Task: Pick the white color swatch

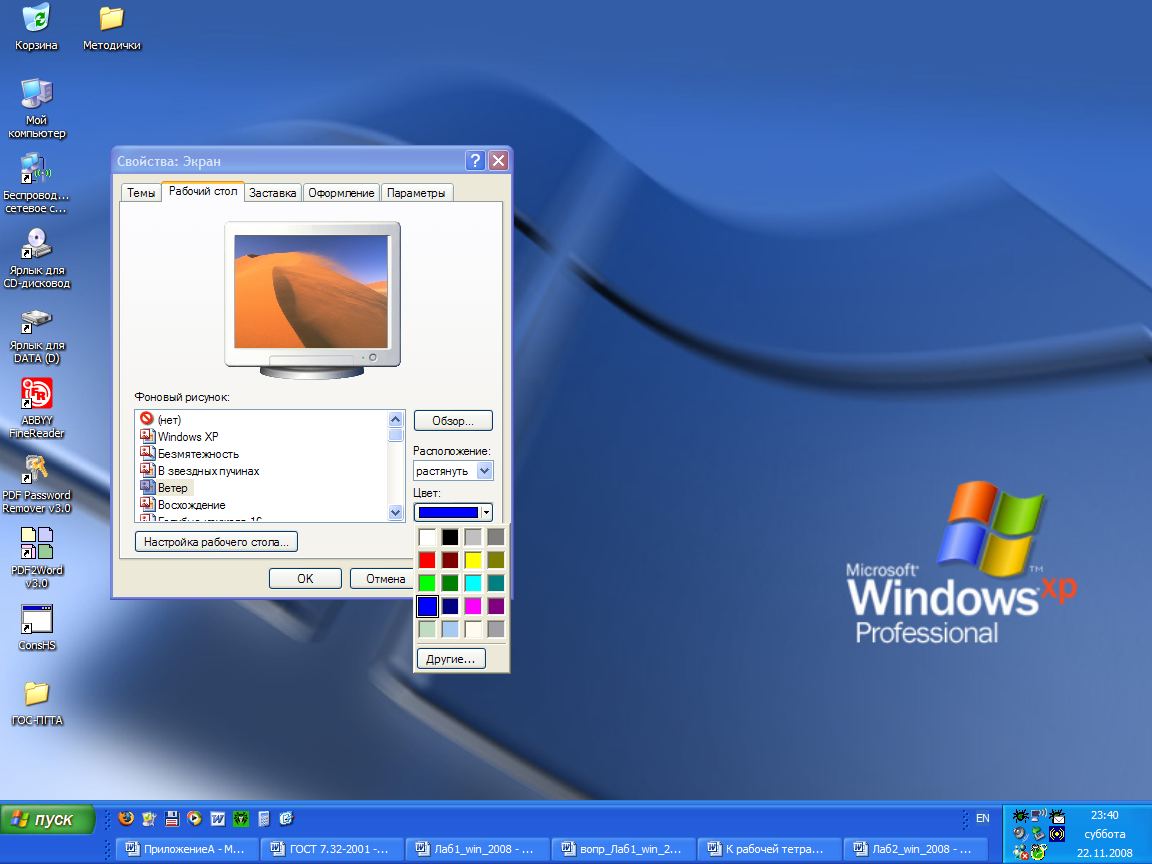Action: pos(427,537)
